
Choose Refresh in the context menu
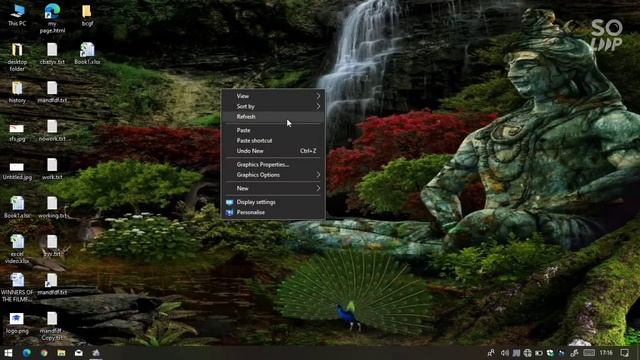(273, 117)
